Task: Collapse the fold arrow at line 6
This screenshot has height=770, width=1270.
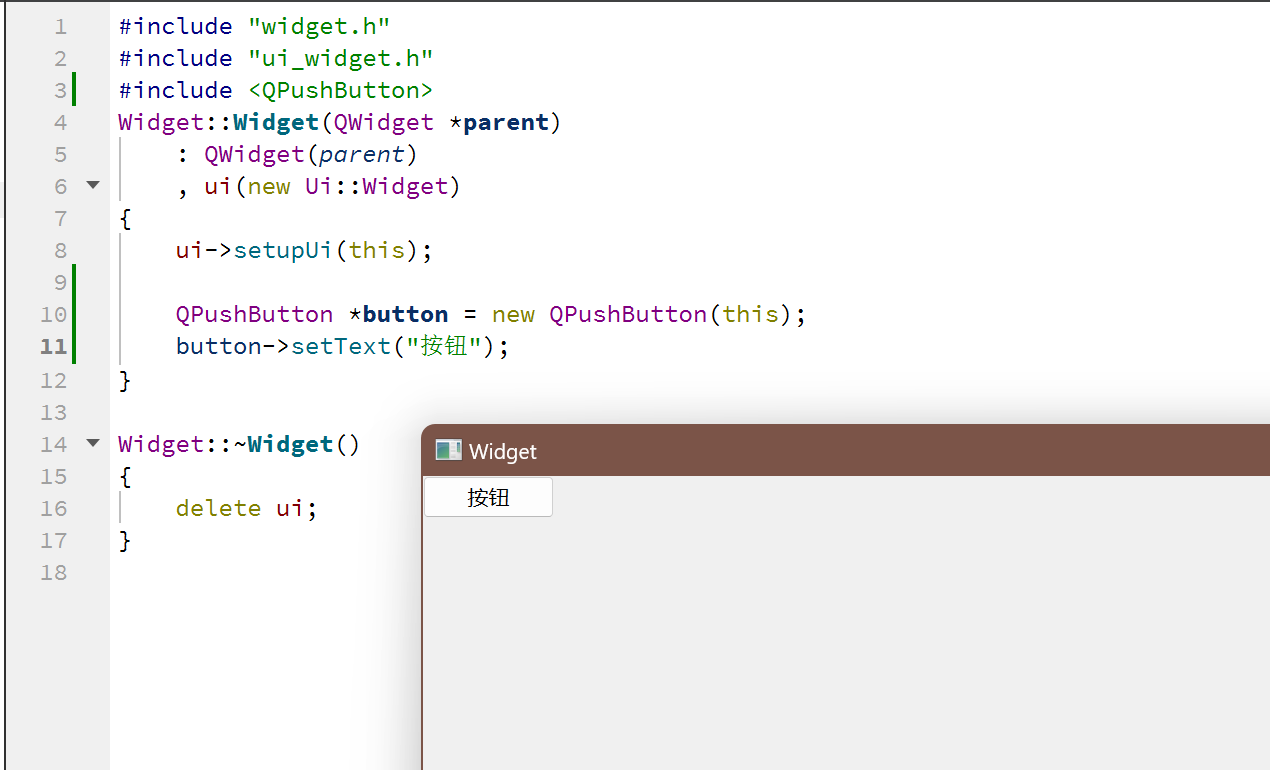Action: (93, 185)
